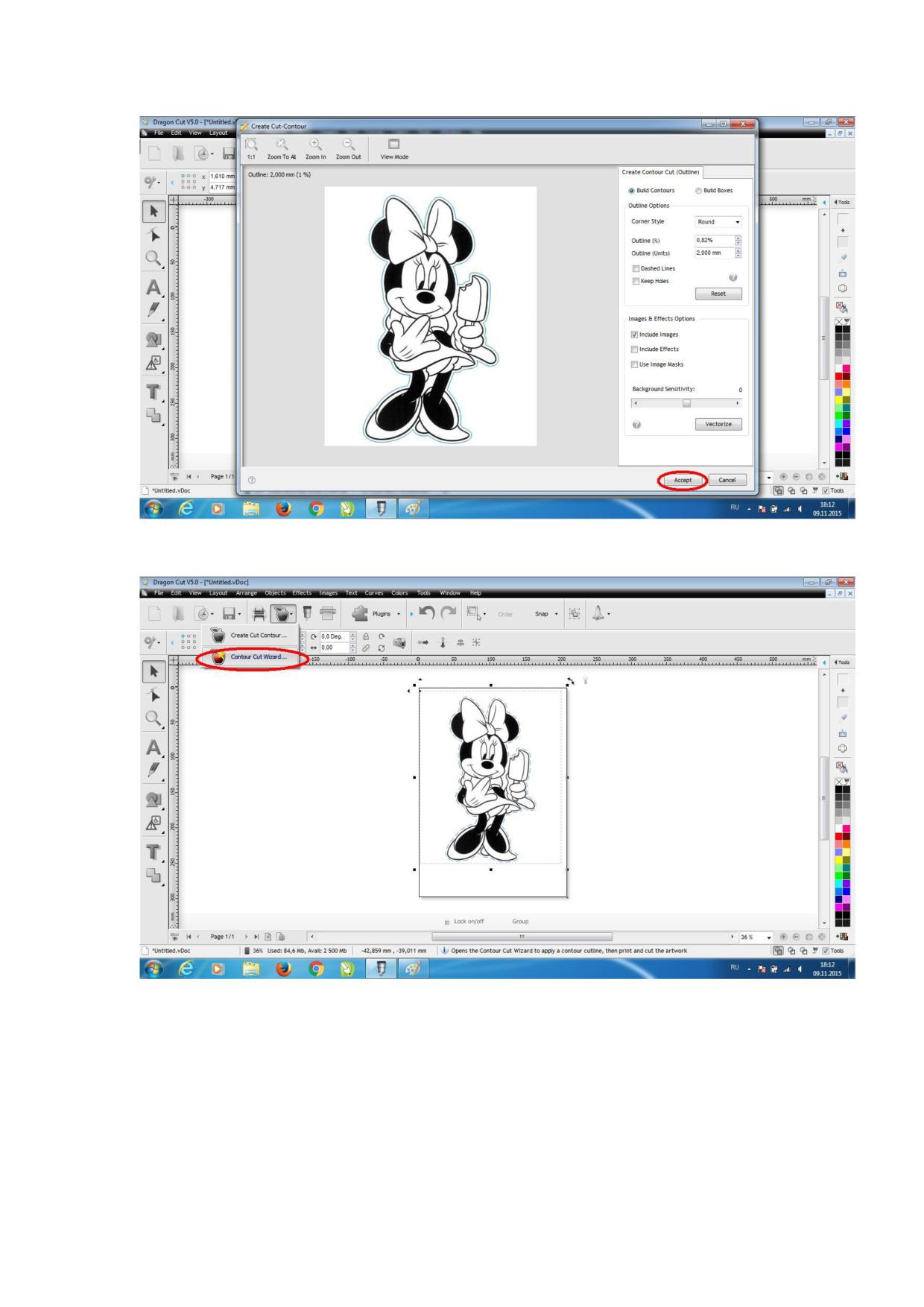
Task: Click the help icon beside the Vectorize button
Action: 637,424
